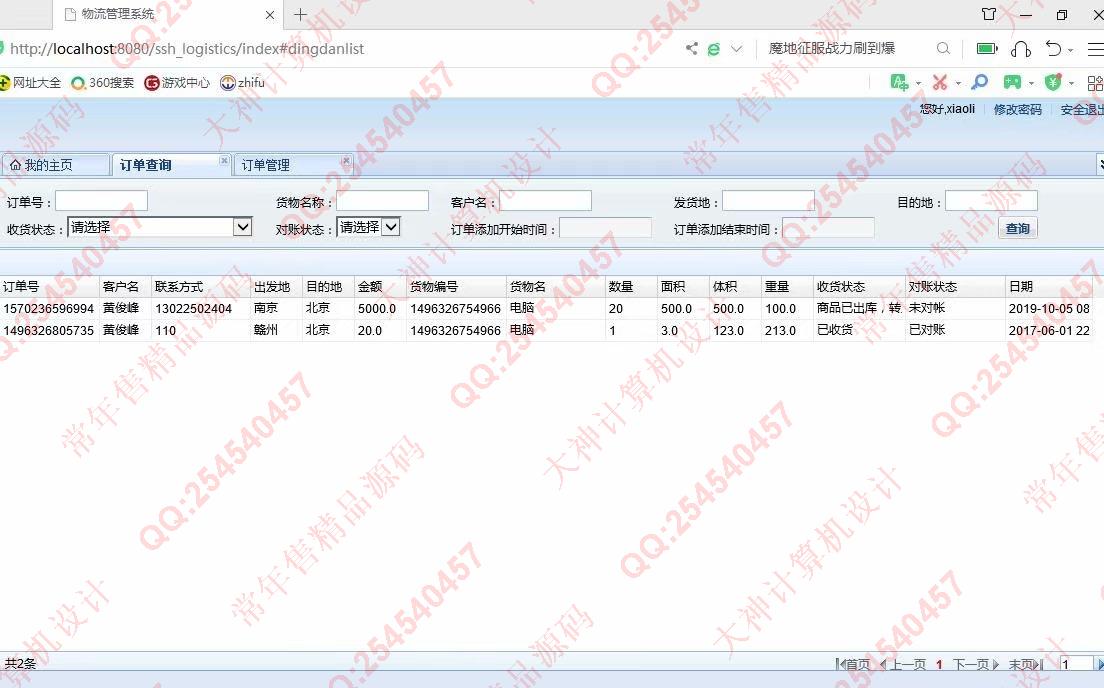Image resolution: width=1104 pixels, height=688 pixels.
Task: Open a new browser tab with plus
Action: pos(301,14)
